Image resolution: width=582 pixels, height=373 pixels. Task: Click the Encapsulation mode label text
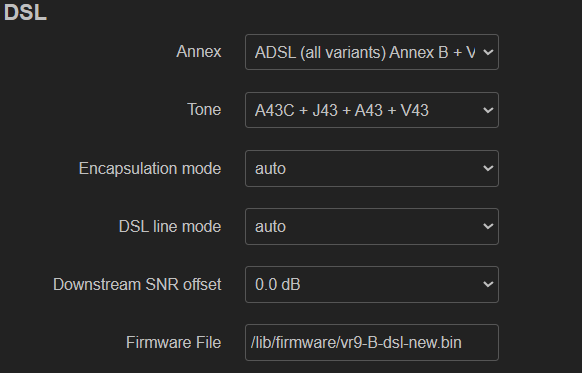pyautogui.click(x=150, y=168)
